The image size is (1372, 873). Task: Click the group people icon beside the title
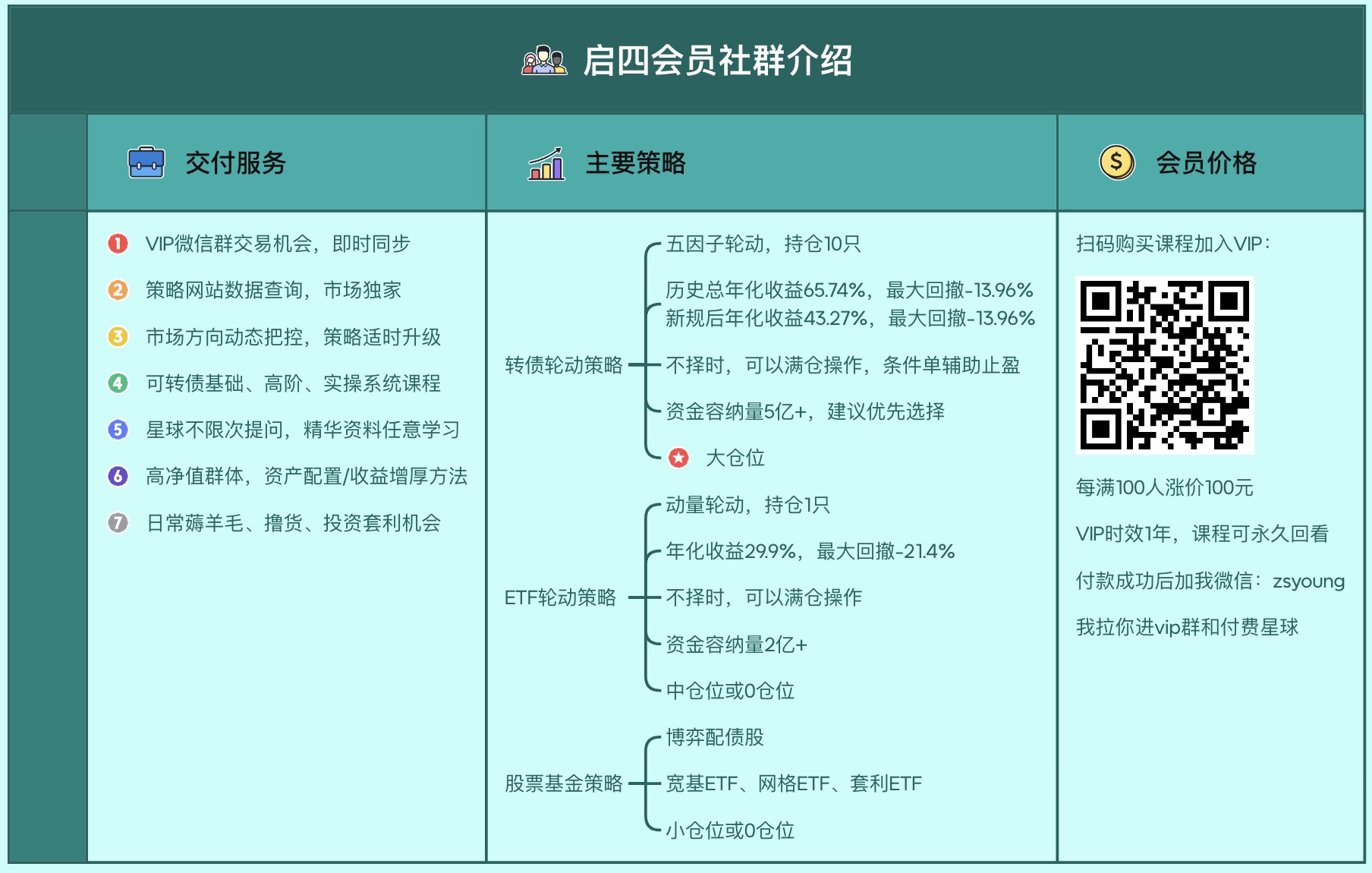point(544,61)
